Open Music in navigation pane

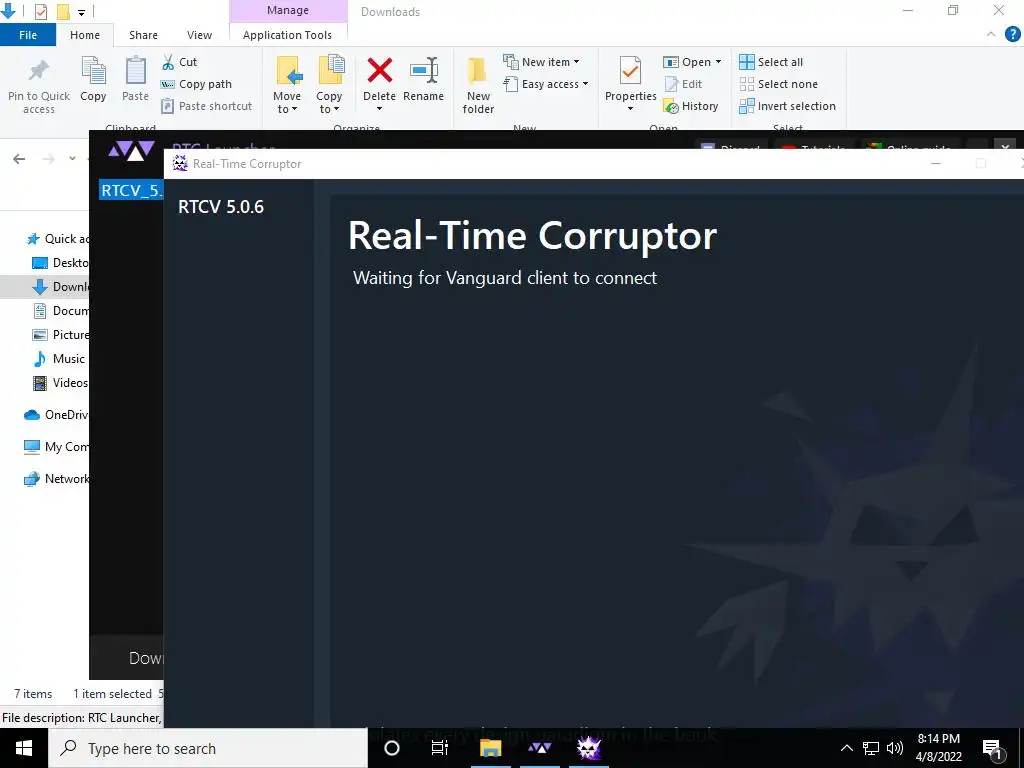point(59,359)
